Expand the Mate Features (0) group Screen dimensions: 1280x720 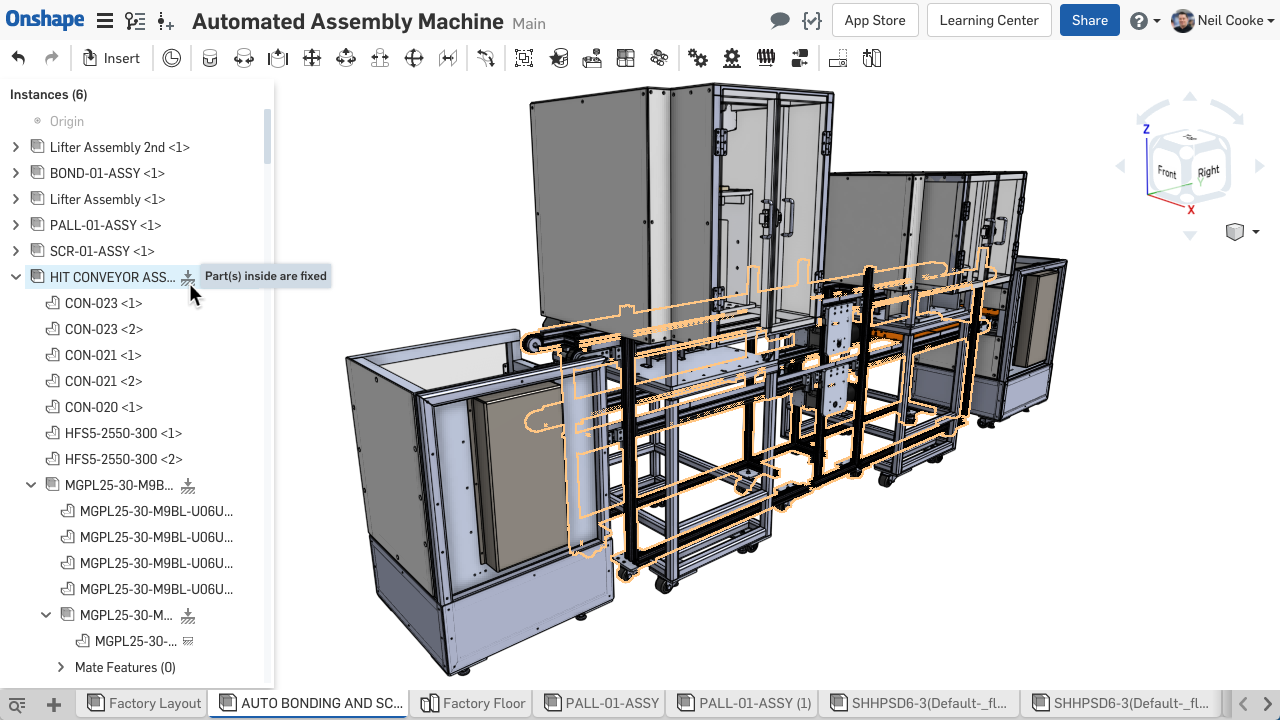tap(61, 667)
